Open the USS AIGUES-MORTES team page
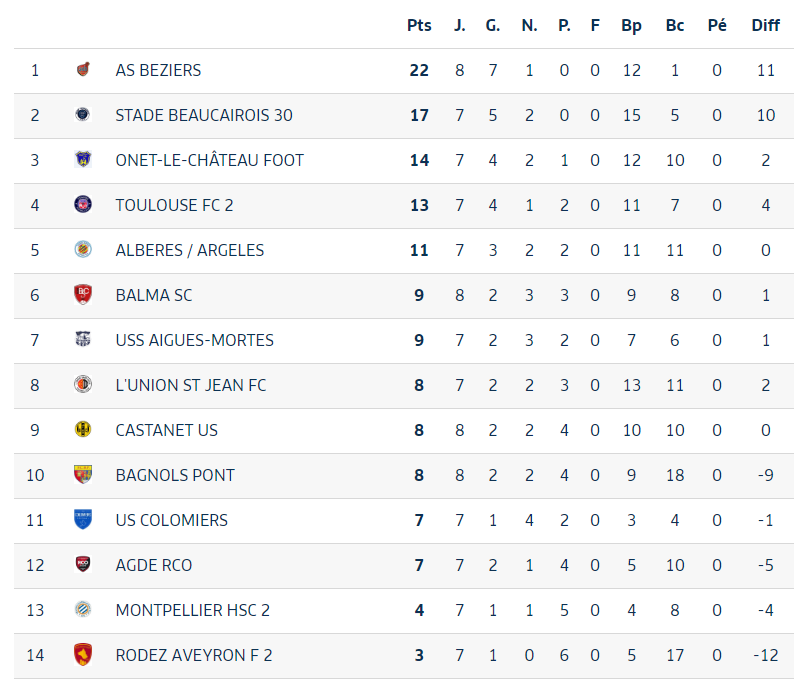Image resolution: width=799 pixels, height=687 pixels. (195, 340)
